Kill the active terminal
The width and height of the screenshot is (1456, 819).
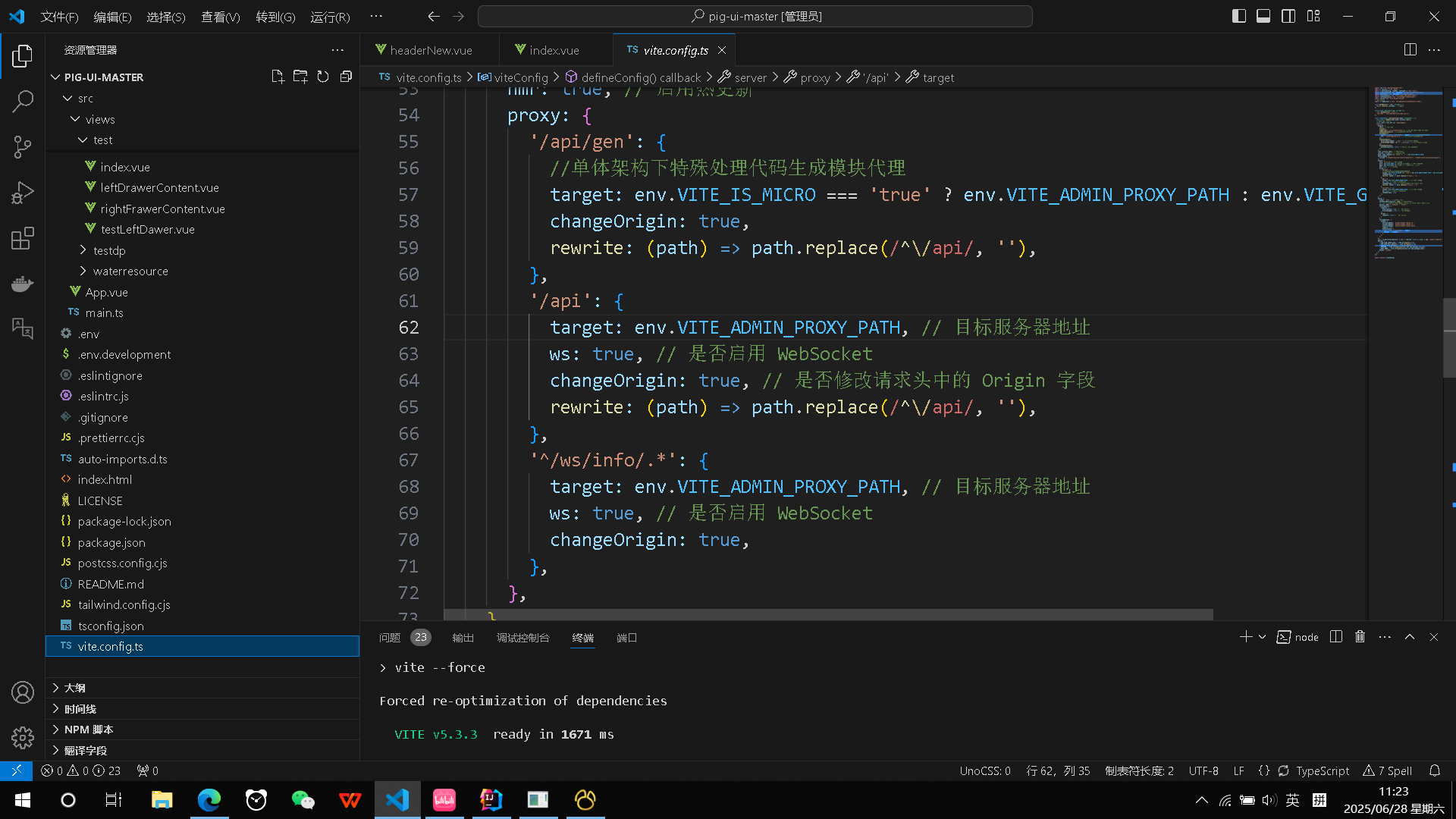coord(1360,637)
